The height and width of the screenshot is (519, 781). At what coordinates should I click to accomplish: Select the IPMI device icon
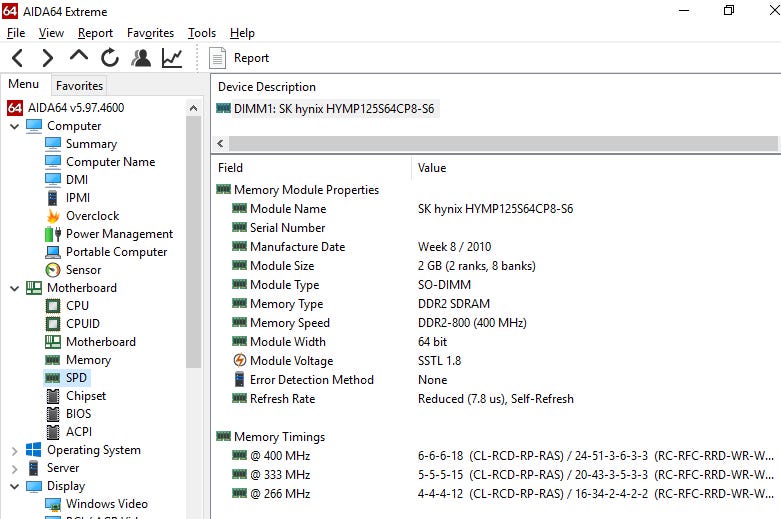[x=53, y=198]
